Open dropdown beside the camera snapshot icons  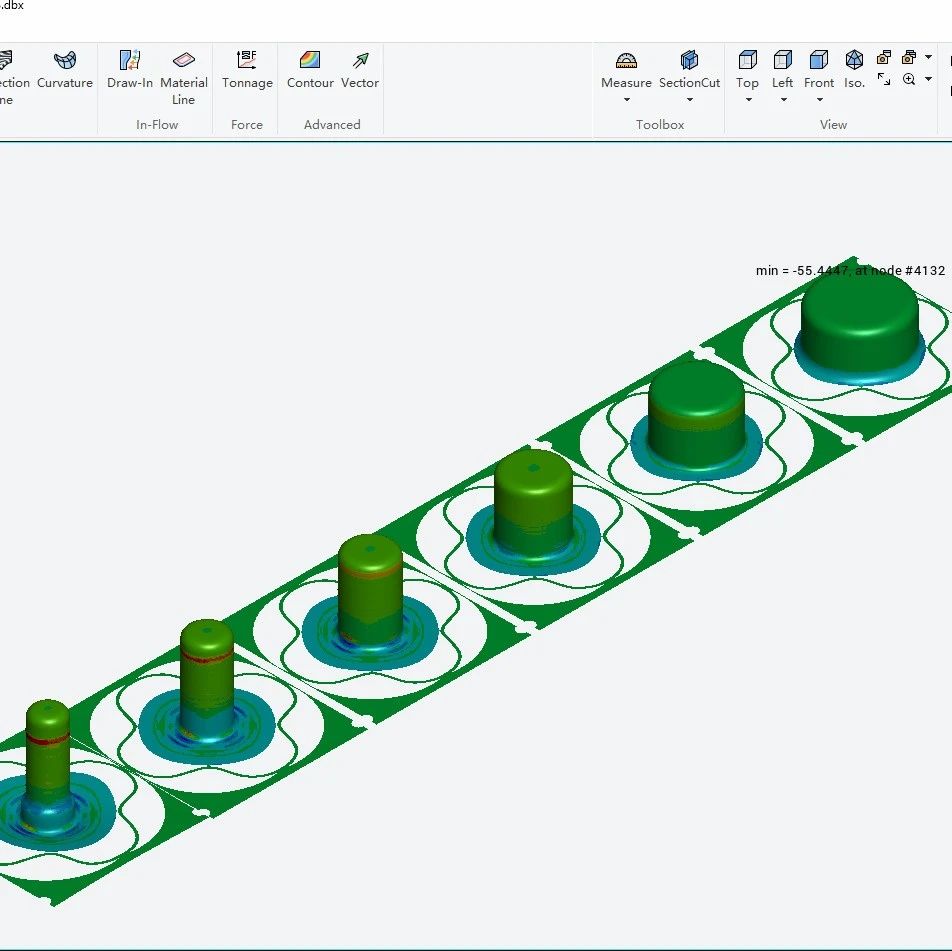tap(928, 57)
